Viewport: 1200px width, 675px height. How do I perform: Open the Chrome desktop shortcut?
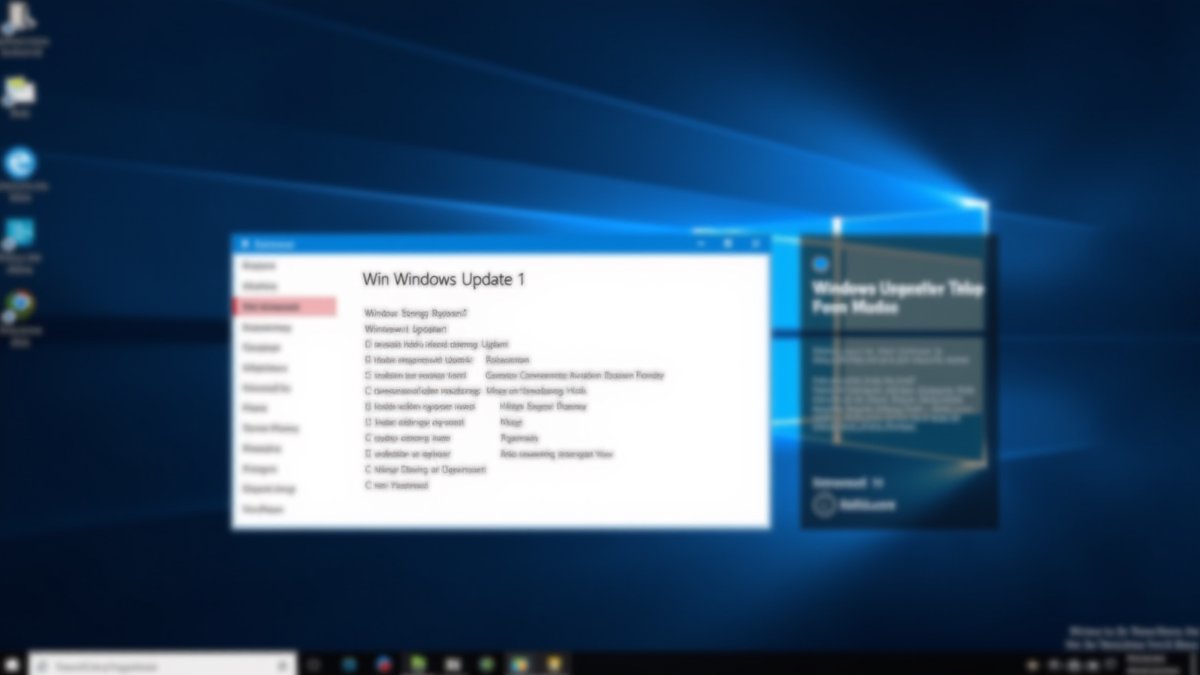point(20,306)
